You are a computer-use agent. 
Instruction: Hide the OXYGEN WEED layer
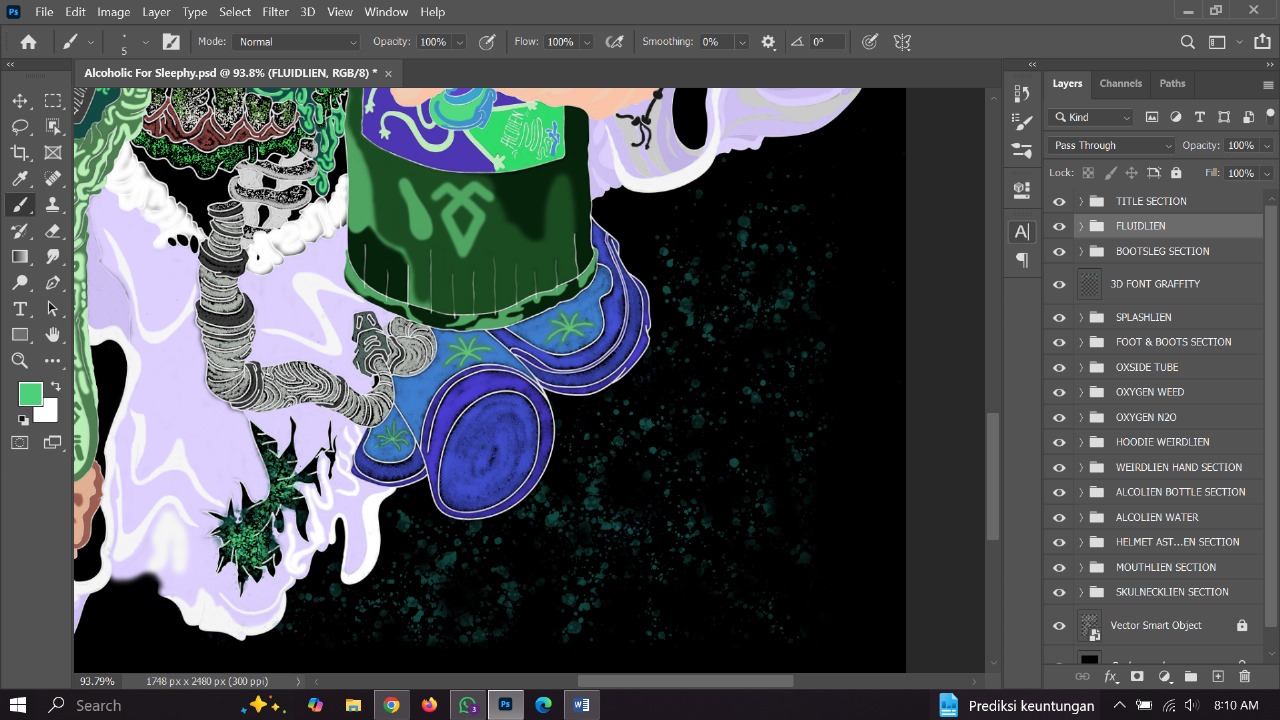tap(1059, 392)
